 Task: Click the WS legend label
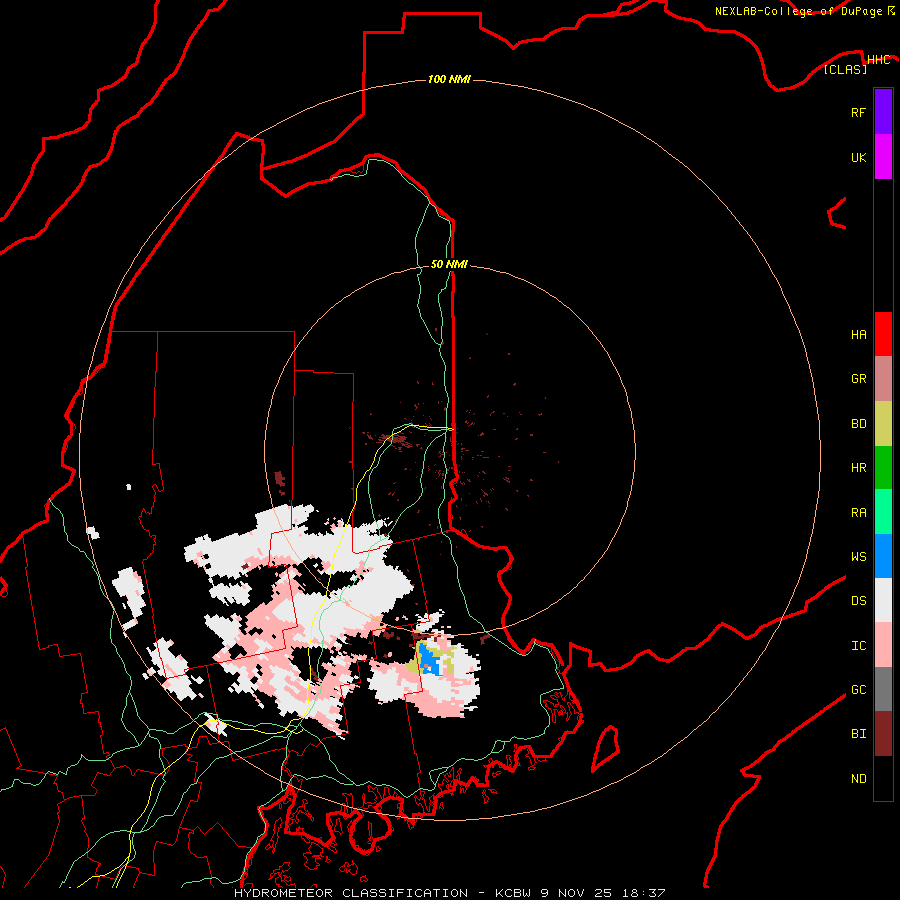click(x=858, y=557)
